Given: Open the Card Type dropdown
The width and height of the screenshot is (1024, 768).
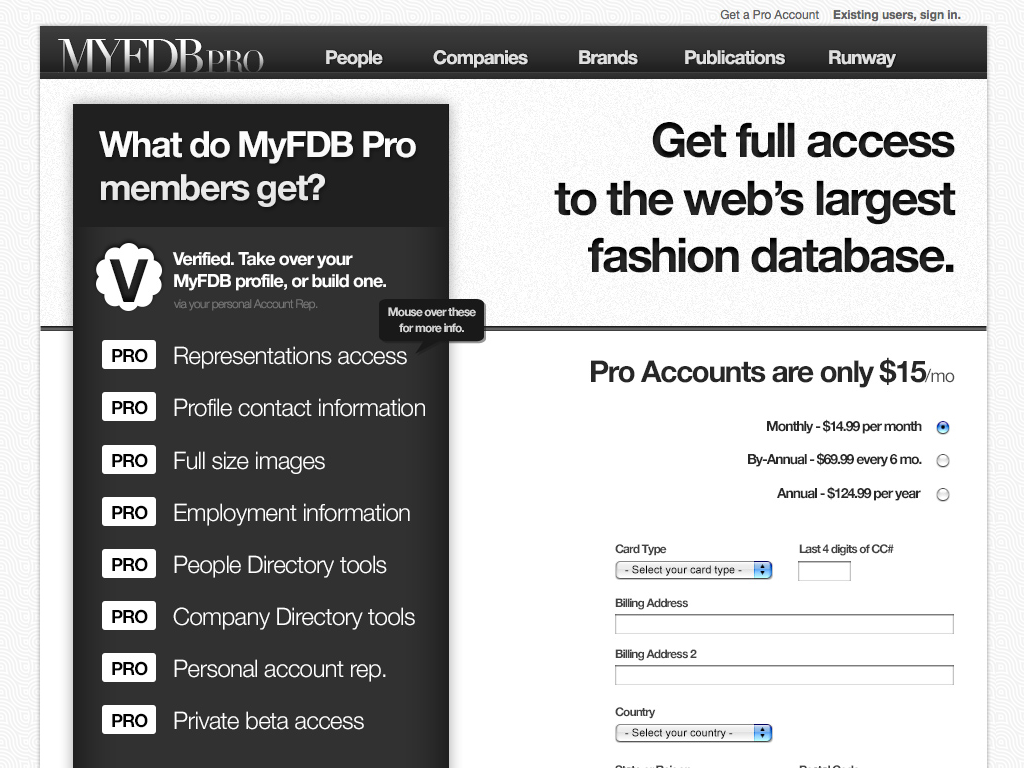Looking at the screenshot, I should tap(693, 570).
